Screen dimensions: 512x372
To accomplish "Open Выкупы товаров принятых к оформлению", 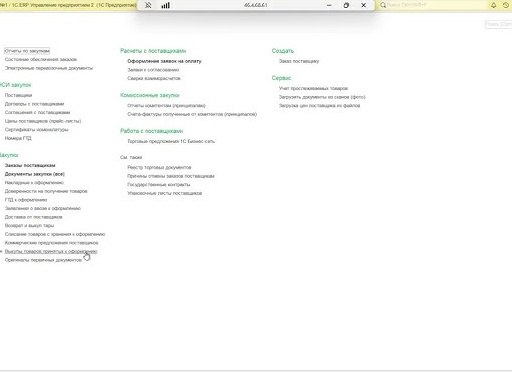I will pos(51,251).
